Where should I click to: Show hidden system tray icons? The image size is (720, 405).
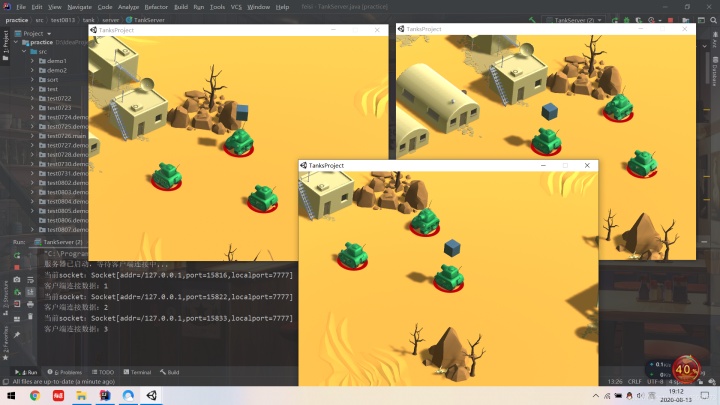[x=596, y=395]
